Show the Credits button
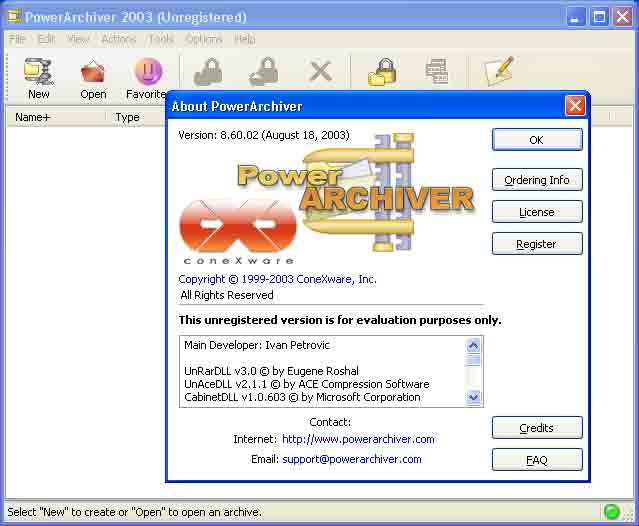639x526 pixels. click(537, 428)
